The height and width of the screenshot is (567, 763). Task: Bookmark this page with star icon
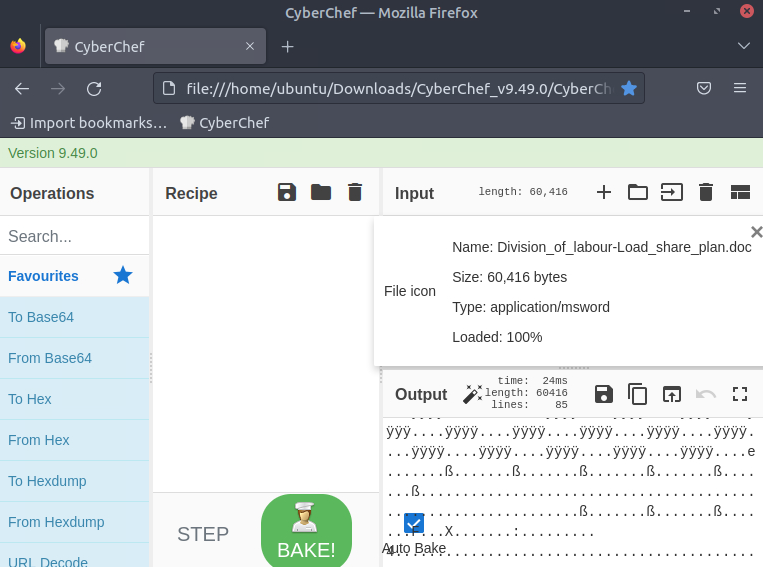point(629,88)
